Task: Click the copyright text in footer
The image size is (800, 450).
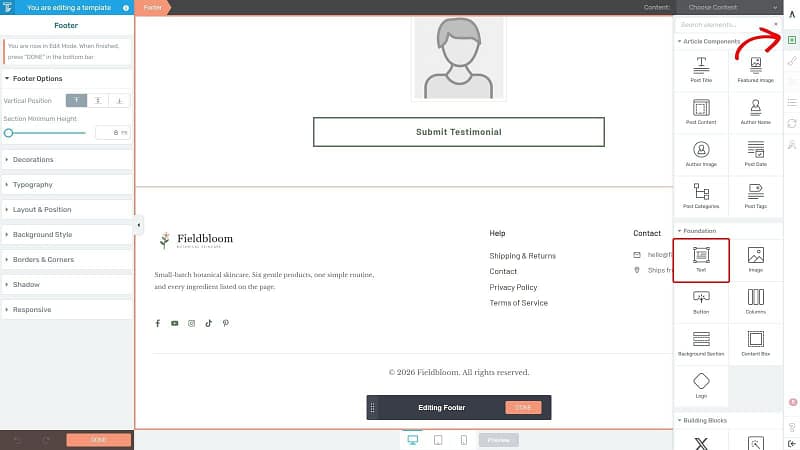Action: pos(459,372)
